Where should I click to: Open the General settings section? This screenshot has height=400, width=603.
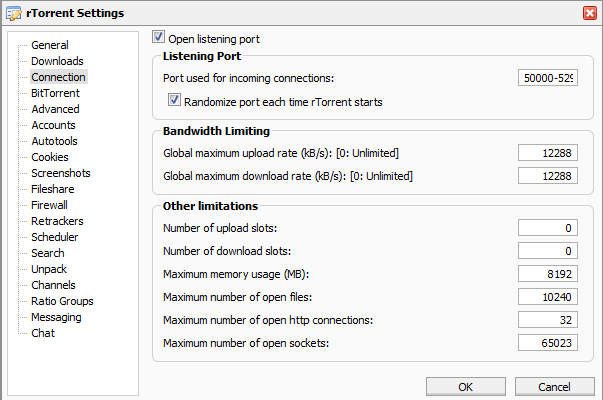(50, 45)
